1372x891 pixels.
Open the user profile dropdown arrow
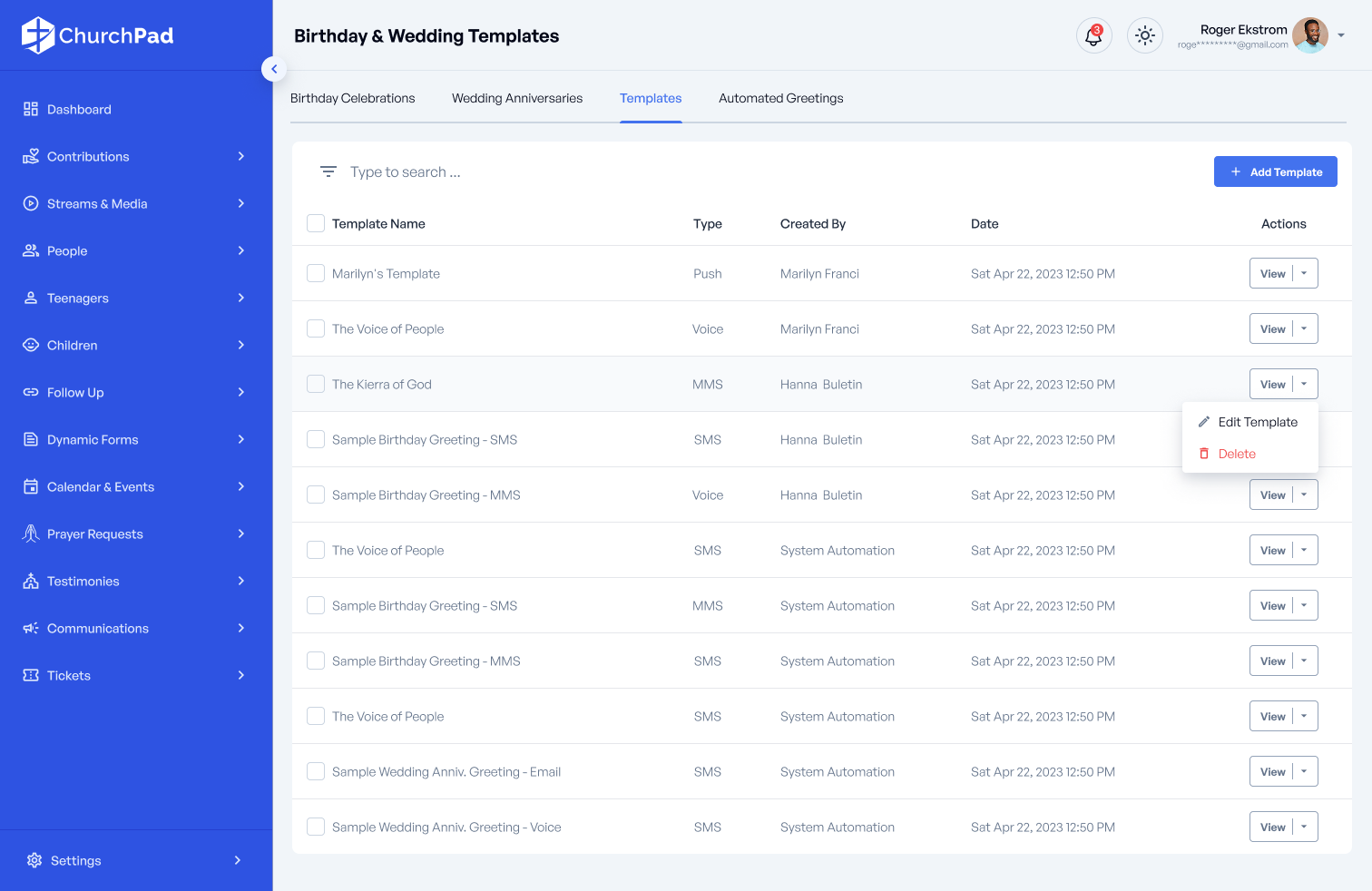coord(1341,36)
